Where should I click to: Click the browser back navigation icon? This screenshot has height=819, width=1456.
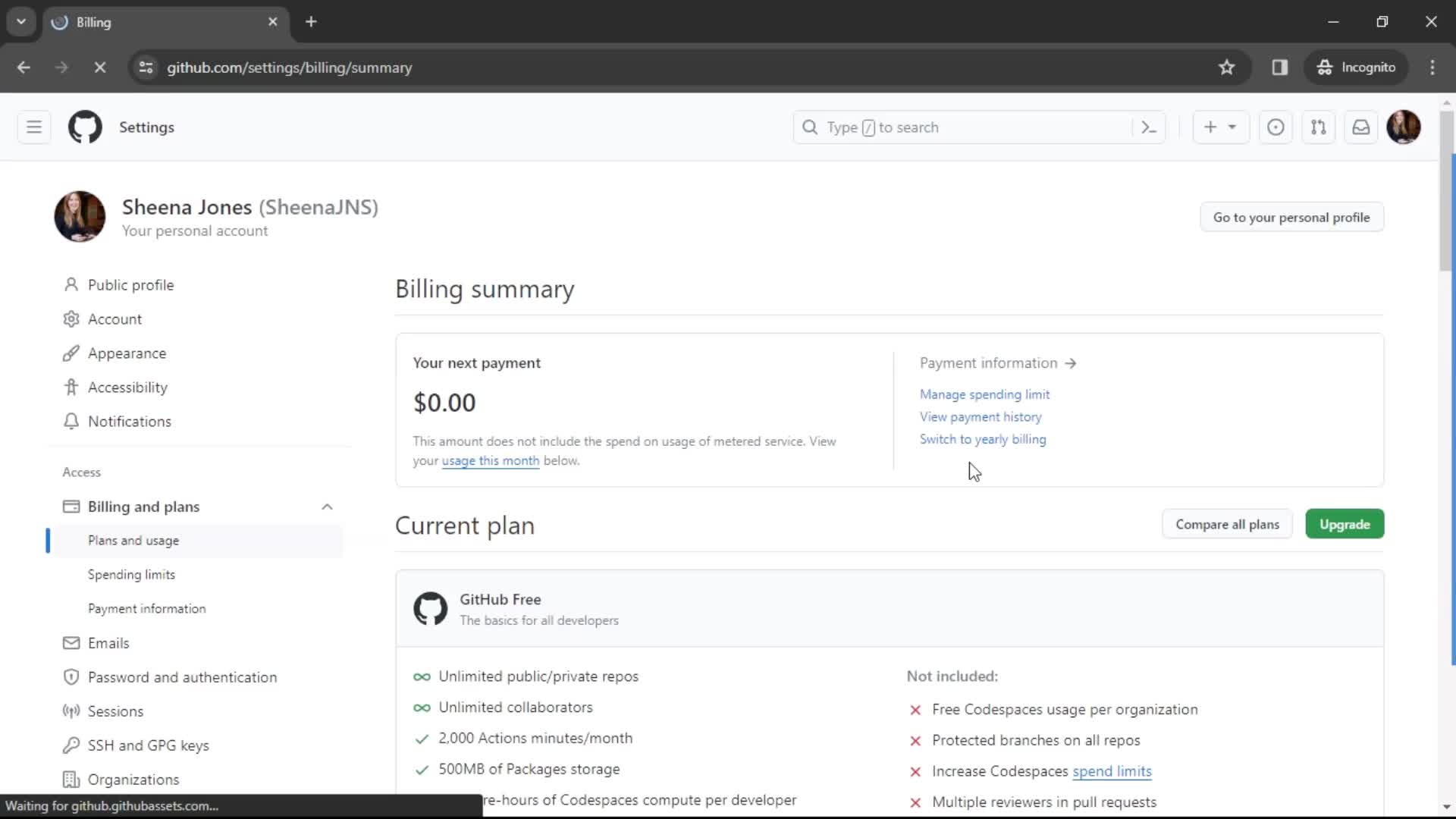tap(23, 67)
